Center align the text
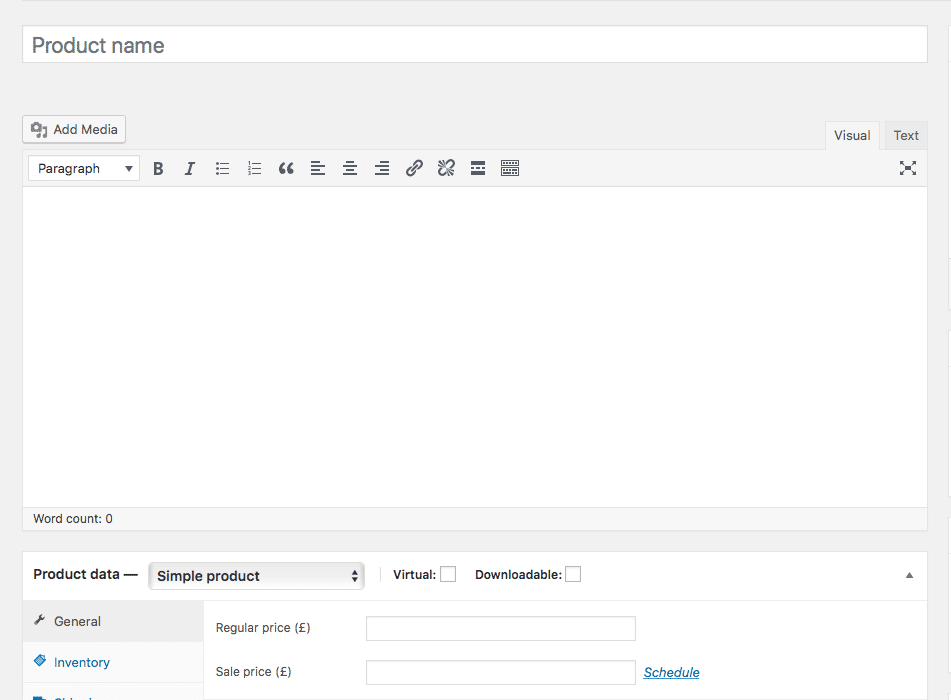 coord(350,169)
